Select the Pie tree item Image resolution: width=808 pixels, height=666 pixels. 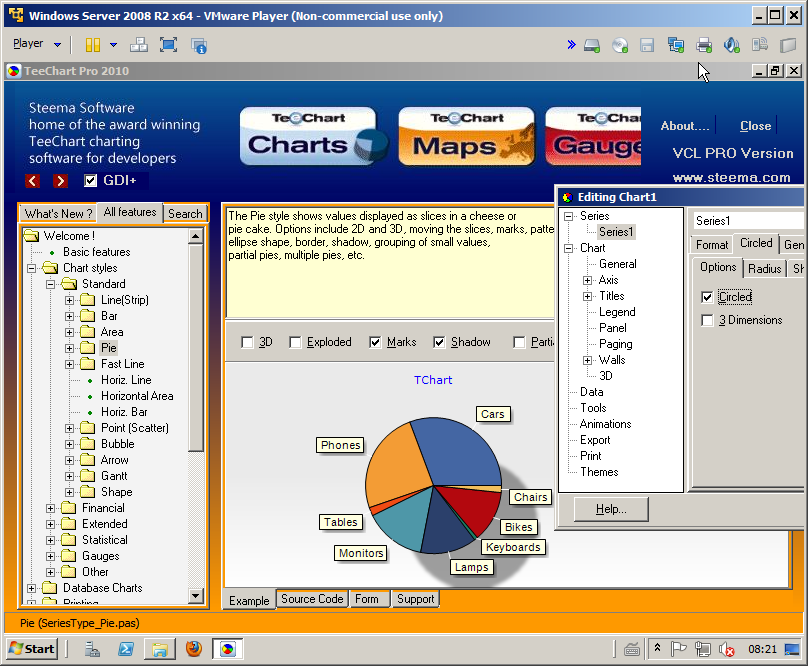coord(109,348)
